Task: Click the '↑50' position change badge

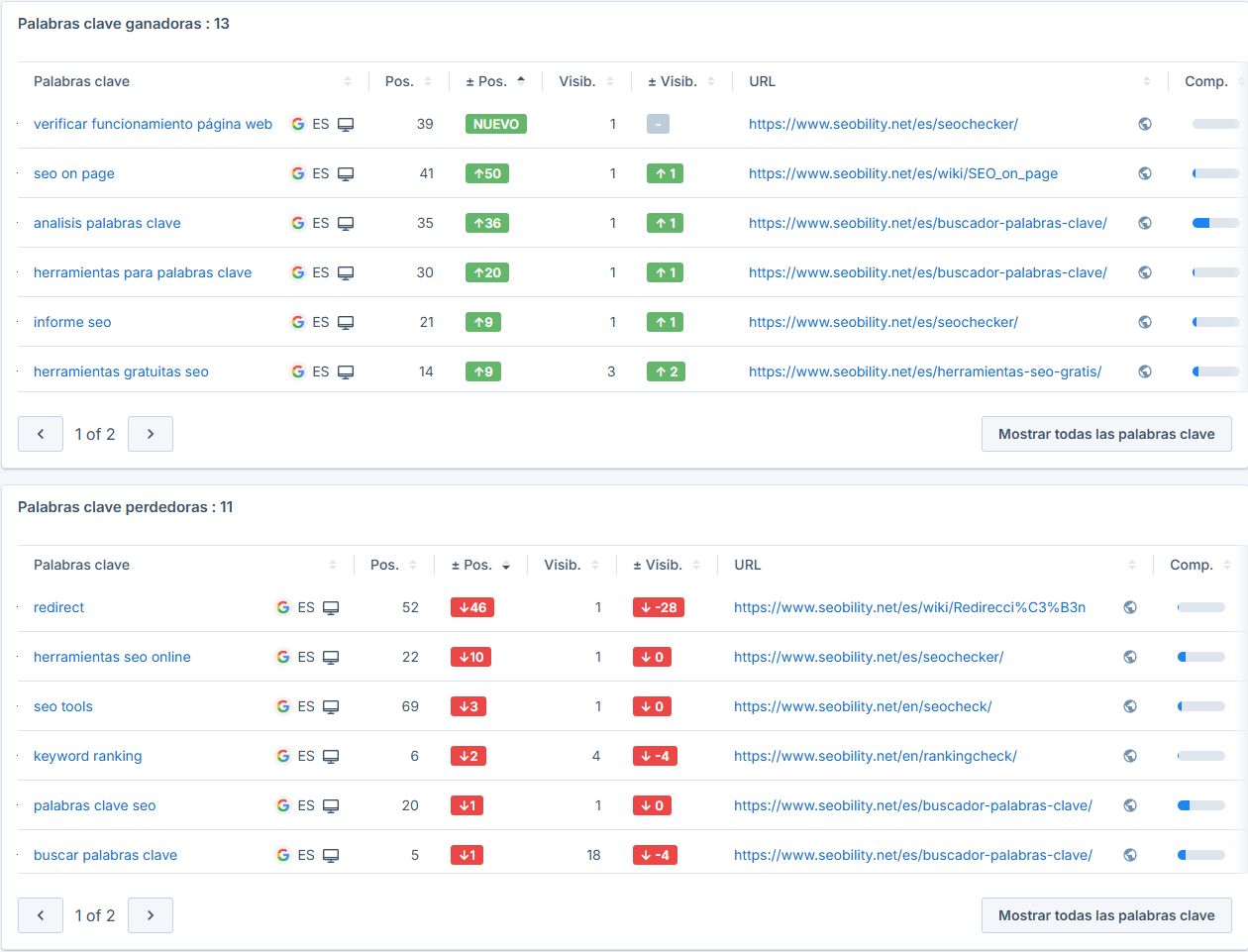Action: click(487, 173)
